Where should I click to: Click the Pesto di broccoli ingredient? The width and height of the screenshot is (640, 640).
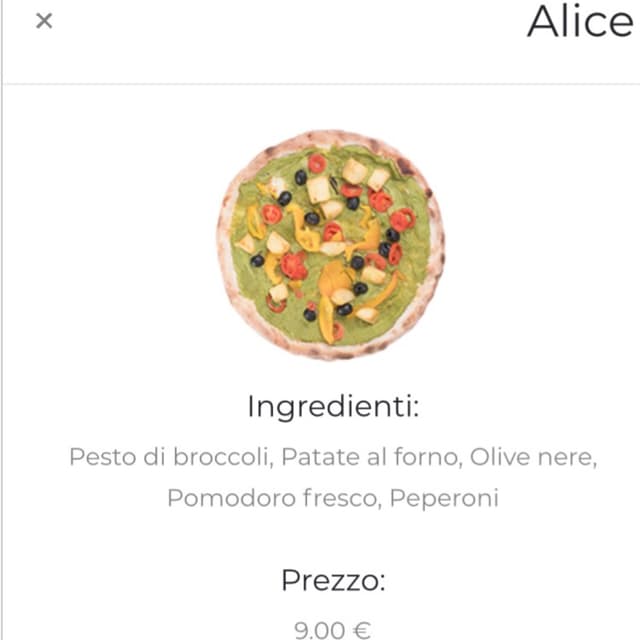[x=171, y=457]
